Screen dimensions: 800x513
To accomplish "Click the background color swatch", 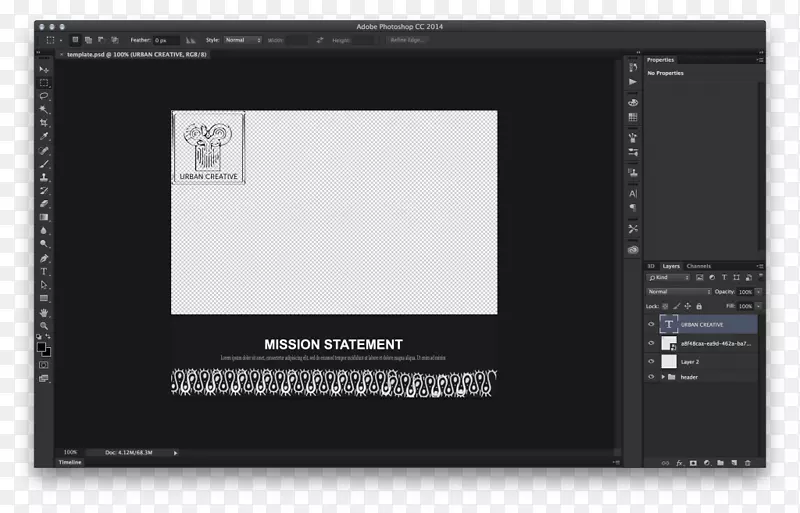I will 47,353.
